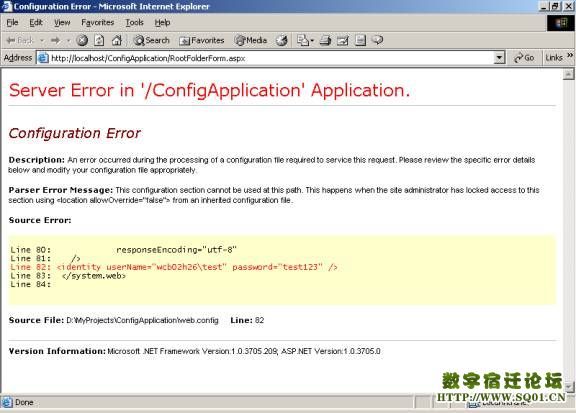Click the scrollbar up arrow

tap(568, 74)
